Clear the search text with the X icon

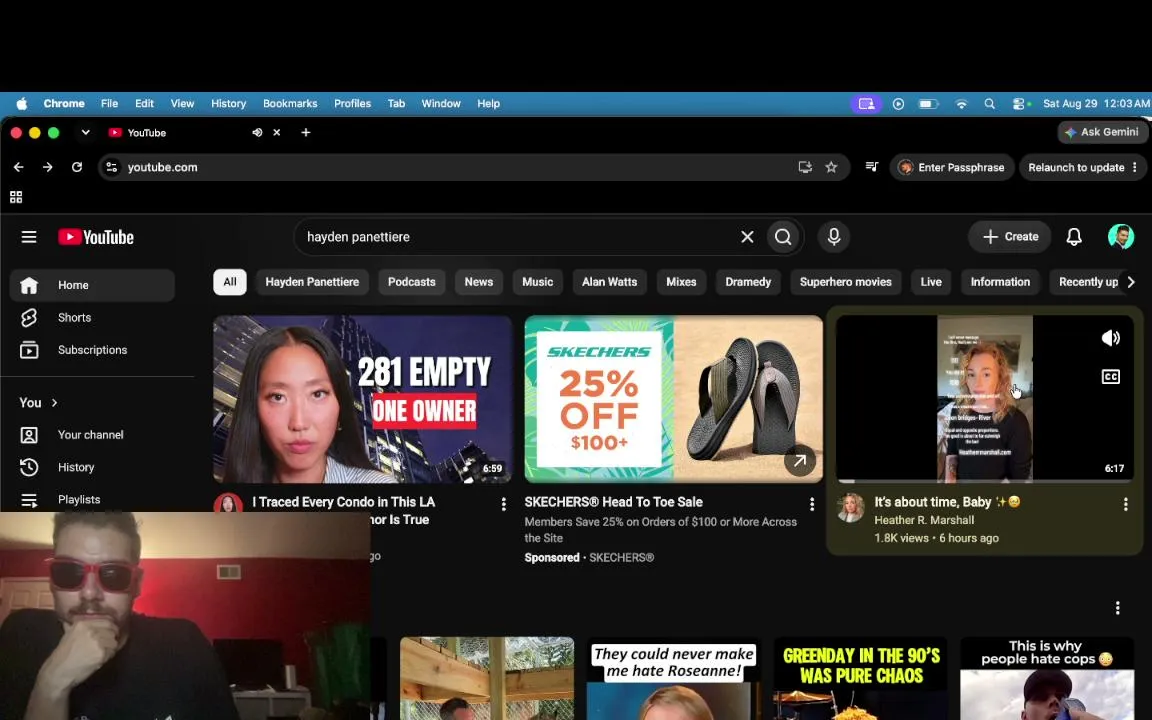[x=747, y=237]
